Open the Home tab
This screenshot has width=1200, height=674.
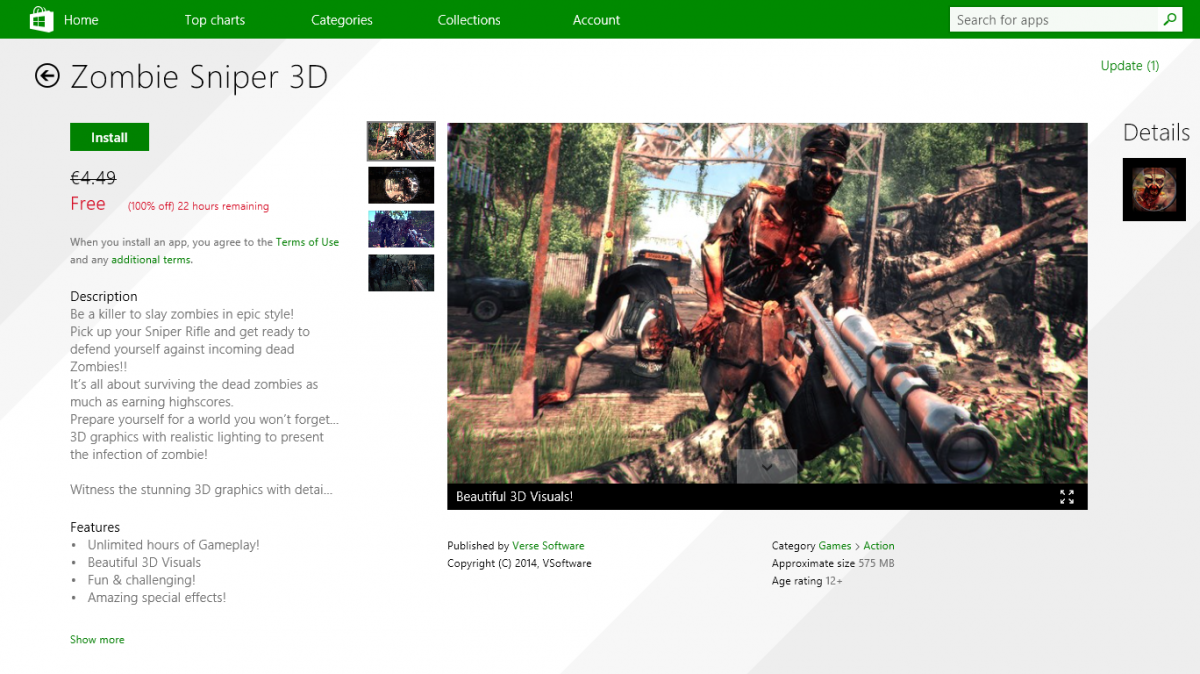click(x=81, y=20)
